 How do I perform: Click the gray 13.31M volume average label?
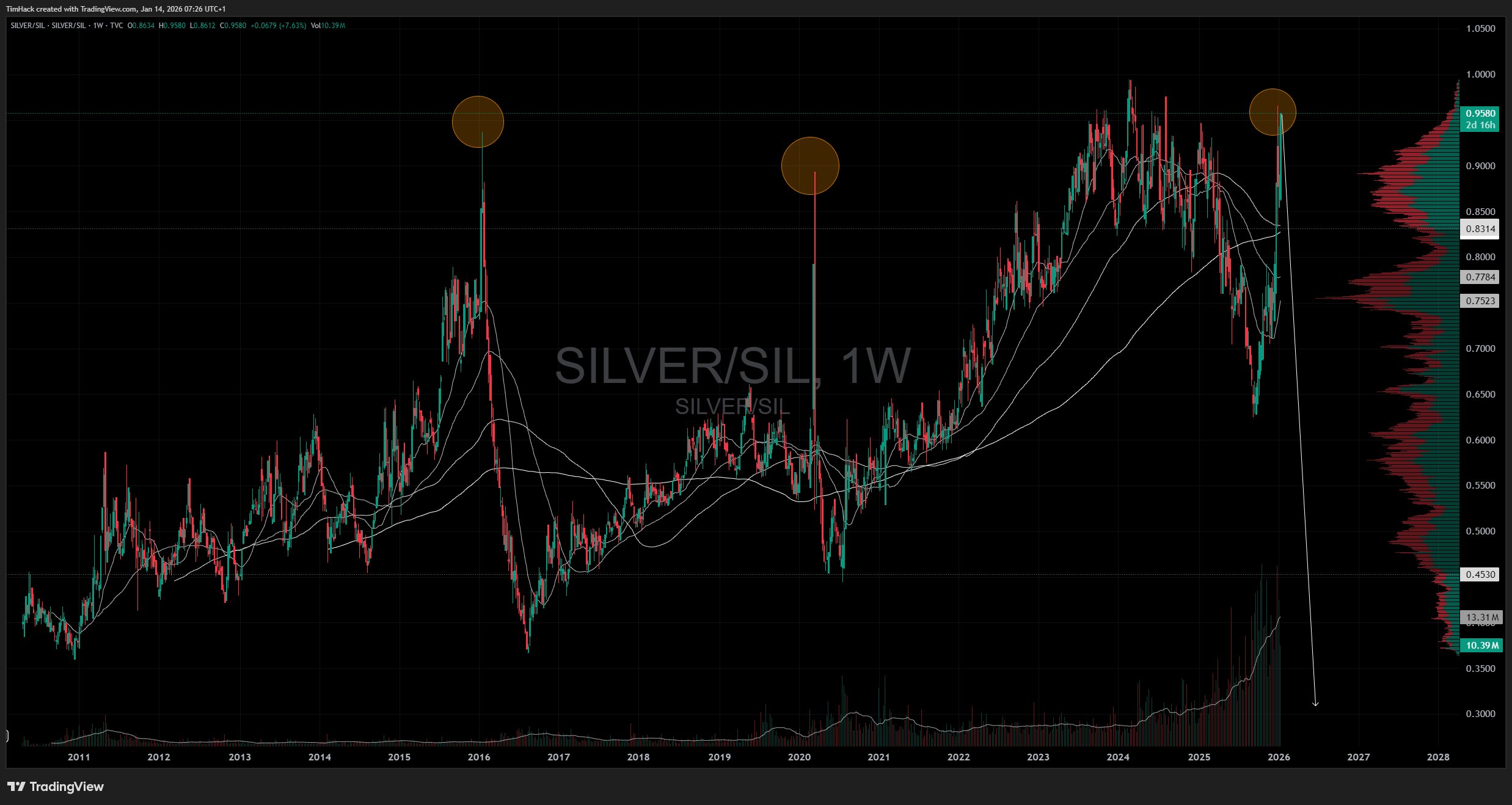(x=1481, y=617)
